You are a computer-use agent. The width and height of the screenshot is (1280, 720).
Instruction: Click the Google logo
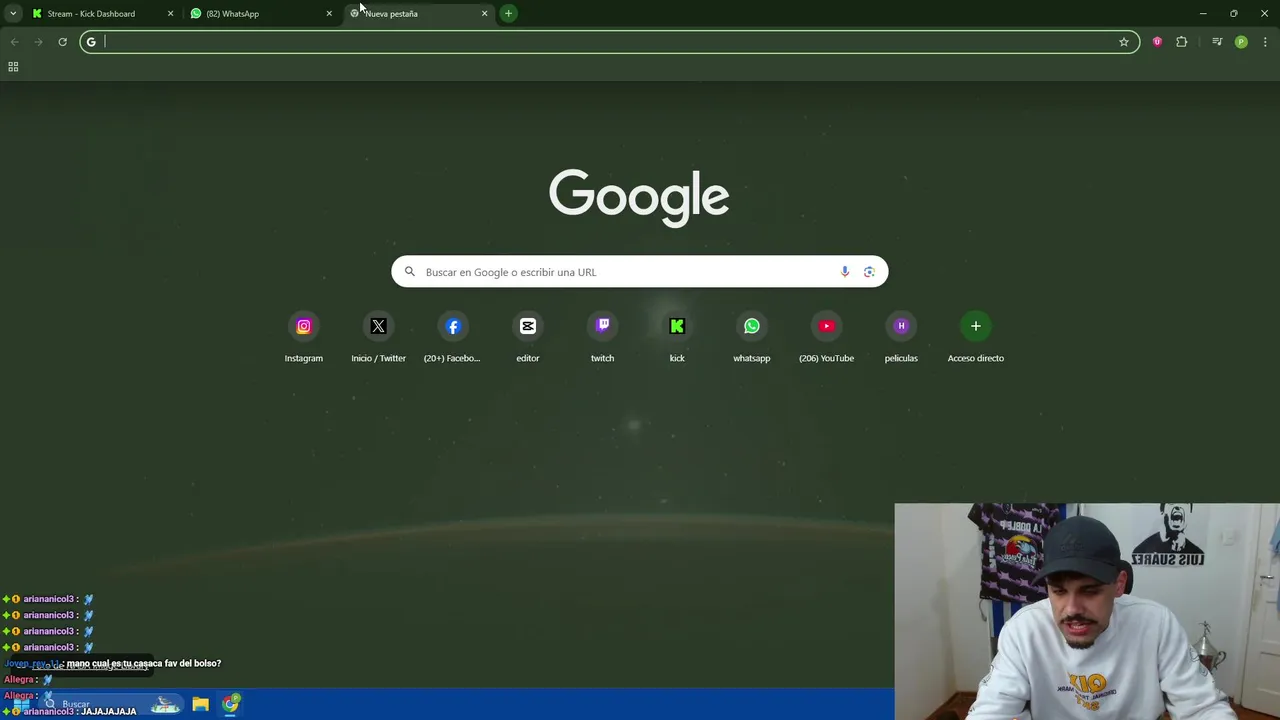[x=639, y=197]
